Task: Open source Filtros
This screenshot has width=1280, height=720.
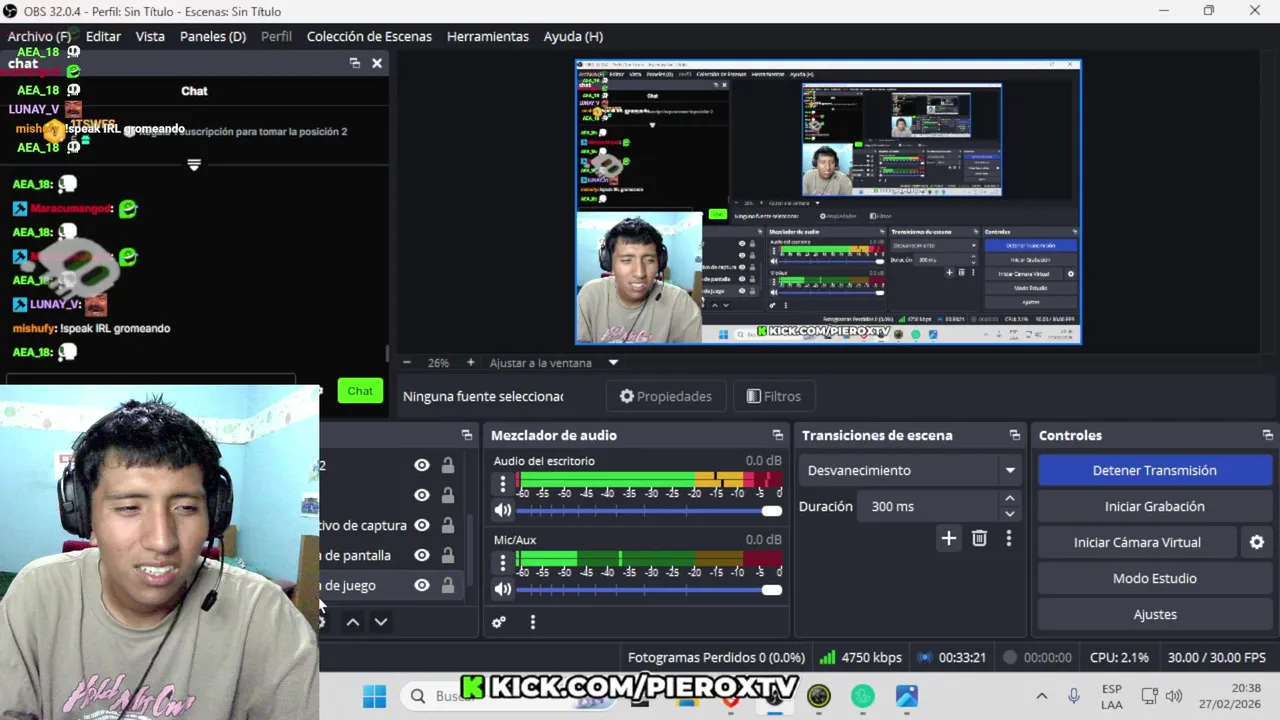Action: pyautogui.click(x=774, y=396)
